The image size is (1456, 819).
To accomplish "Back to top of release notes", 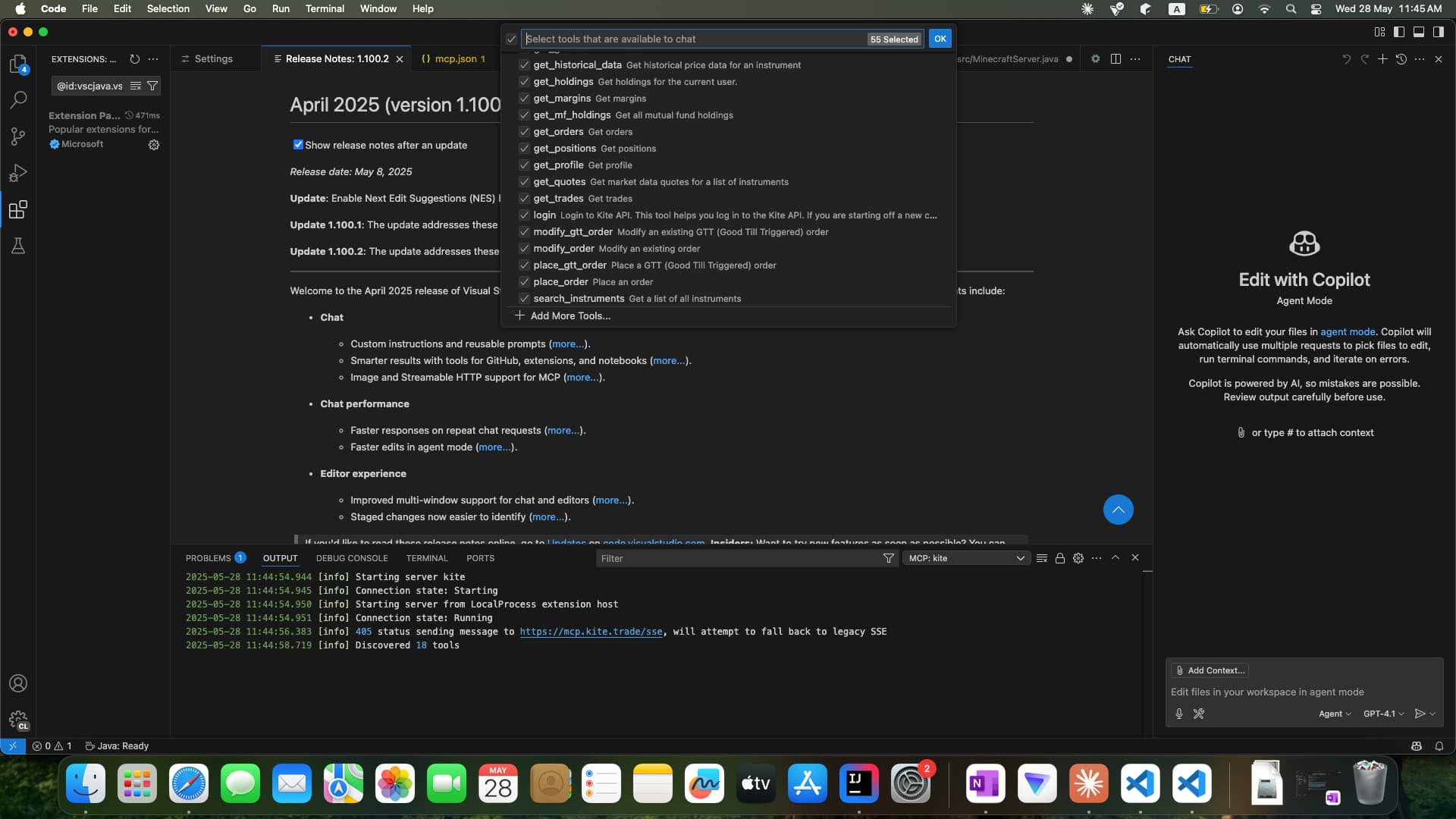I will point(1118,510).
